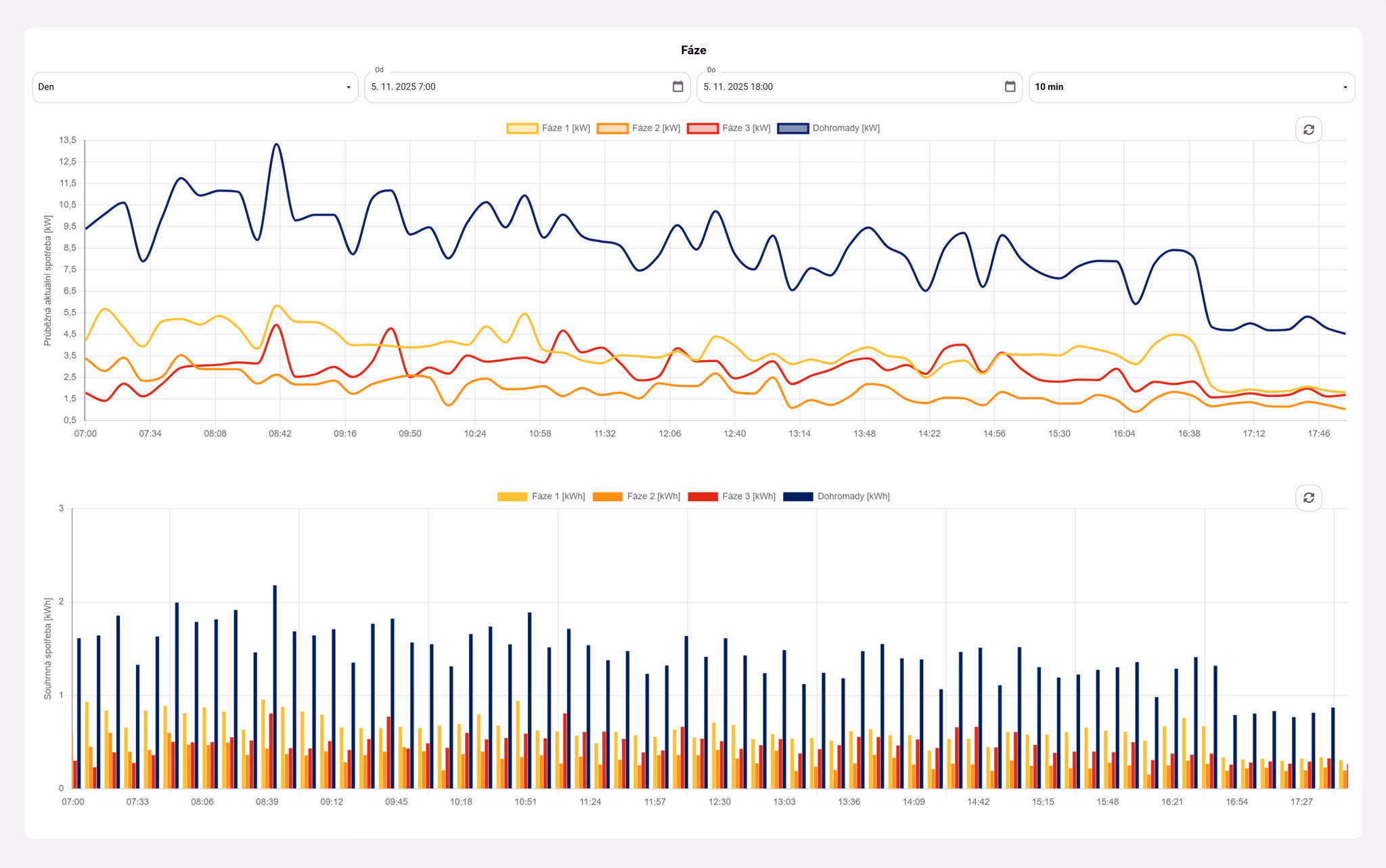The width and height of the screenshot is (1386, 868).
Task: Click the Fáze chart title
Action: pyautogui.click(x=694, y=50)
